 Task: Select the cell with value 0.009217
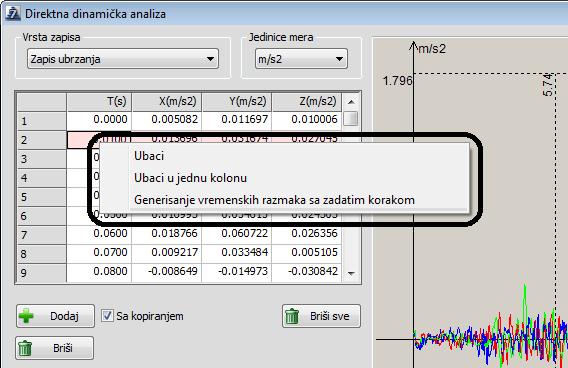[x=167, y=252]
